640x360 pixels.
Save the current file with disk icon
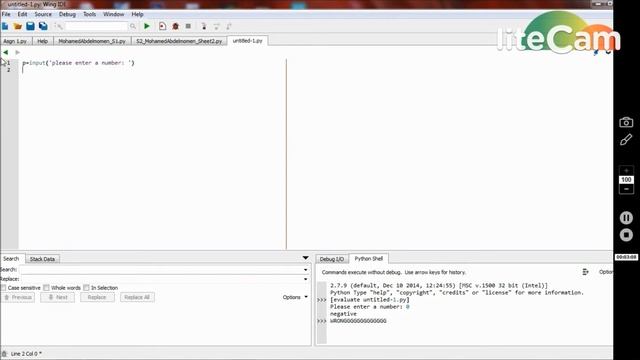coord(30,26)
